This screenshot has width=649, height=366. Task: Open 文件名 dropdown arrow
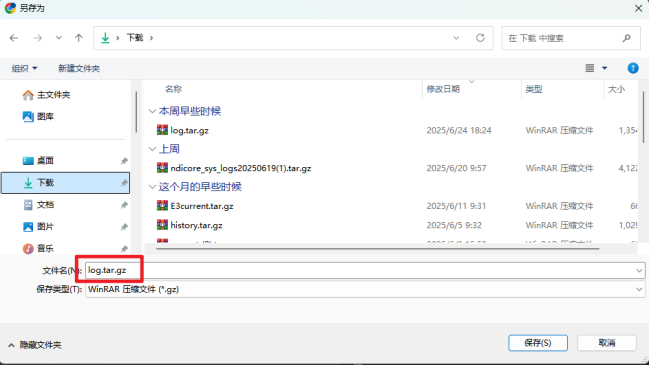pos(639,270)
